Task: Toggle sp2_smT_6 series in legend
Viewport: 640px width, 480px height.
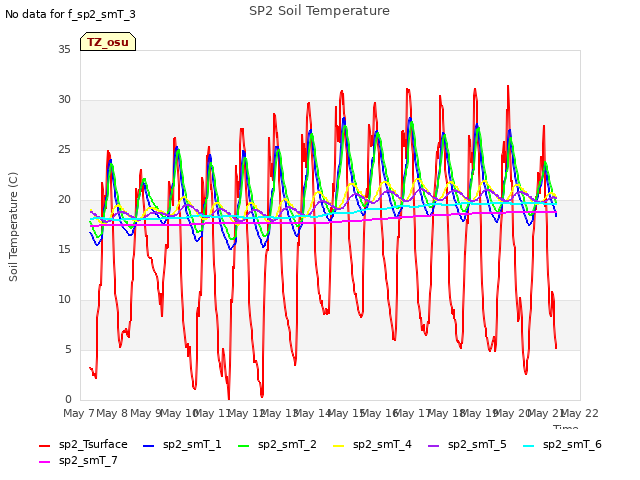Action: tap(562, 444)
